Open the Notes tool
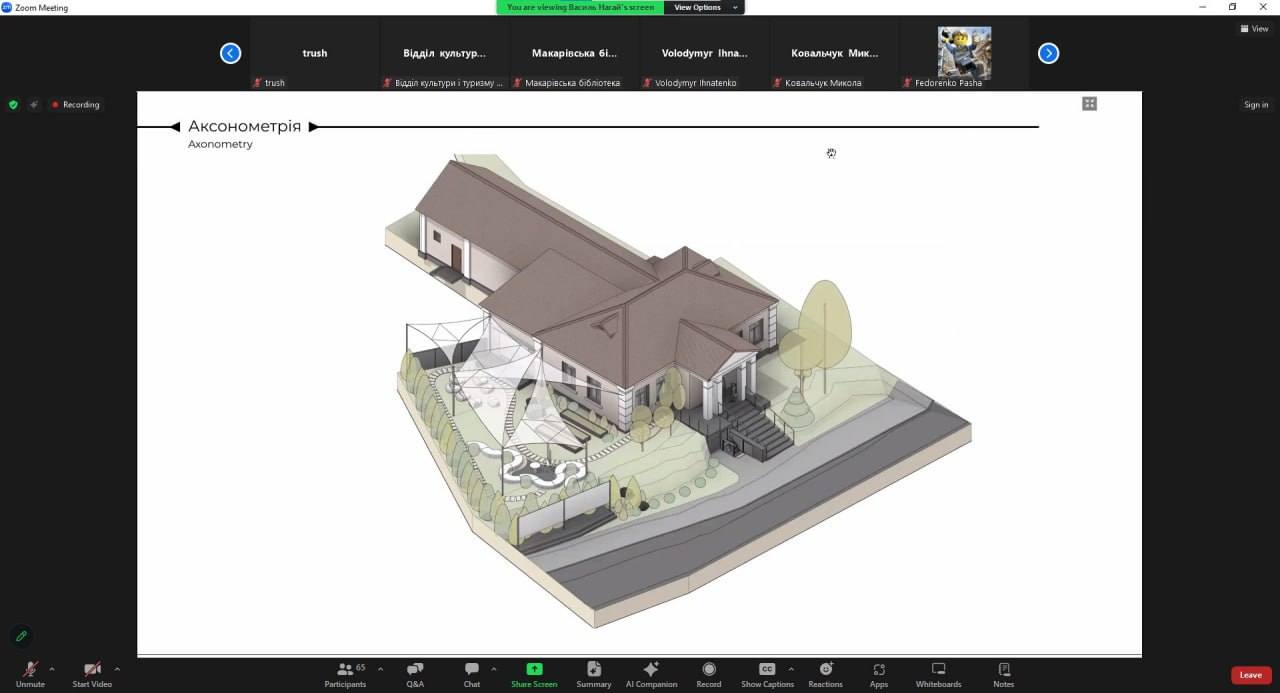 1003,674
